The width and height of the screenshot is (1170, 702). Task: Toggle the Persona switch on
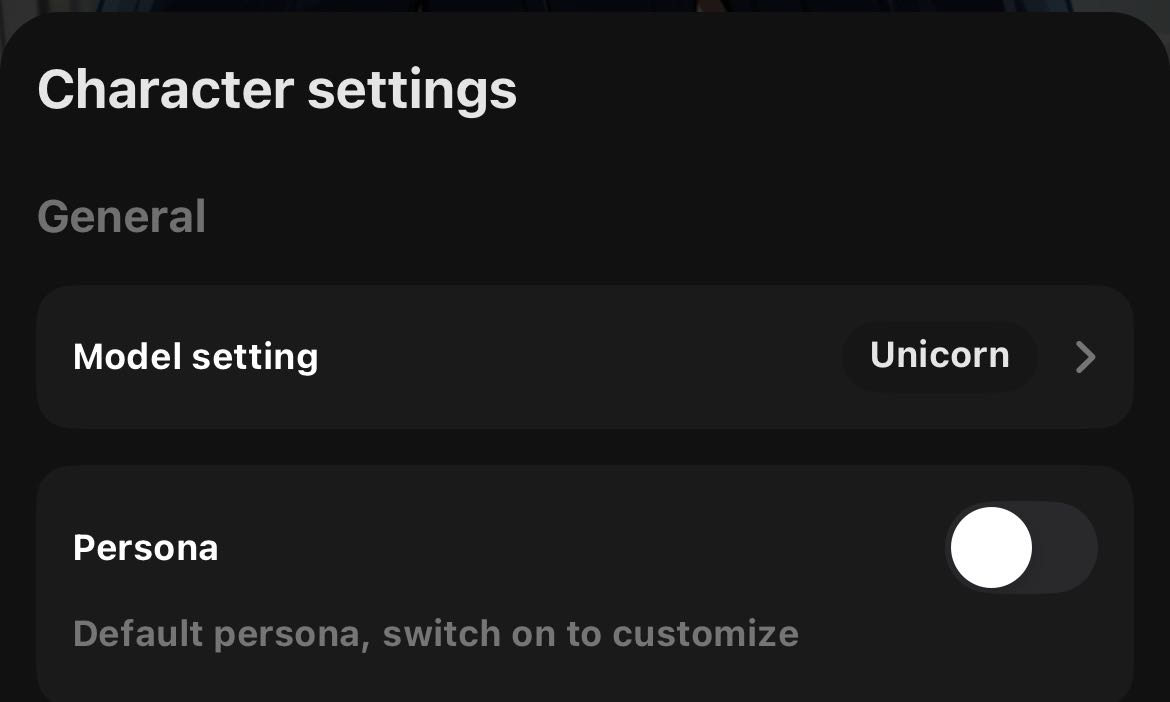tap(1022, 548)
